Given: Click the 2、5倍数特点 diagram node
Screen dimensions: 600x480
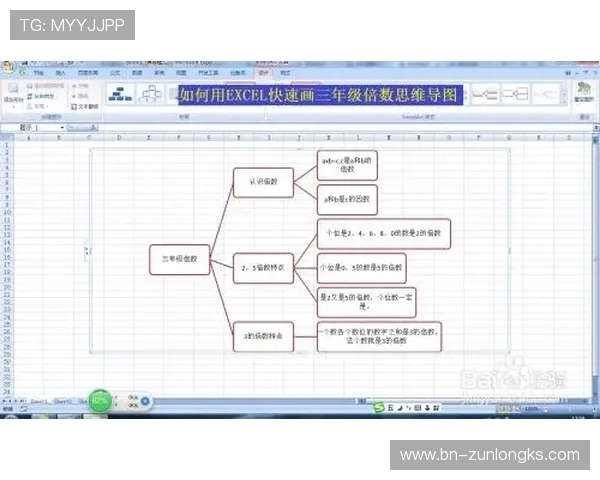Looking at the screenshot, I should coord(264,268).
